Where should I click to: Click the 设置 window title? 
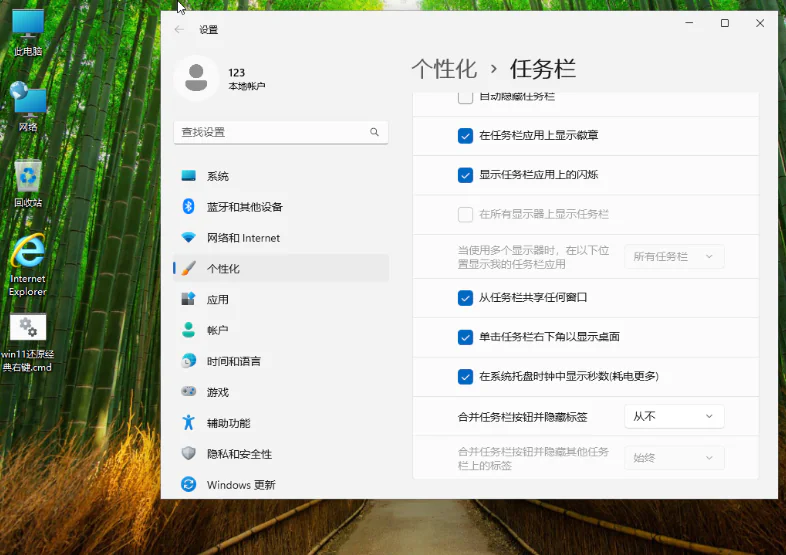point(209,30)
